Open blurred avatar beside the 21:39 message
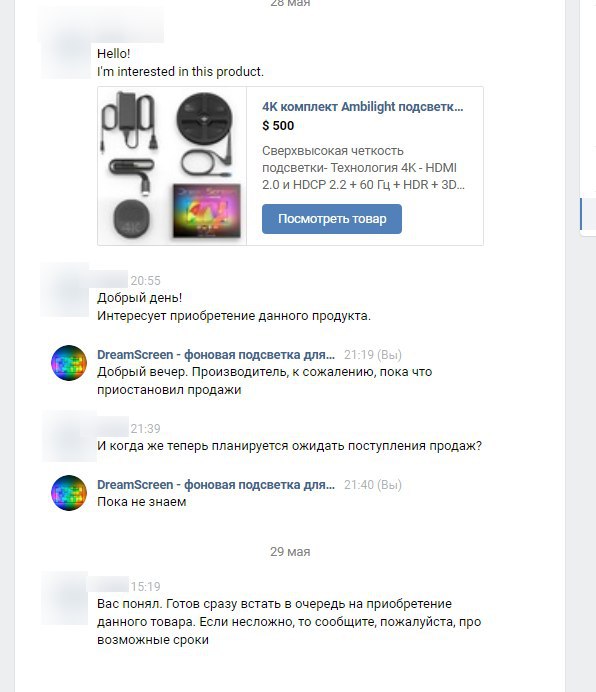Viewport: 596px width, 692px height. pyautogui.click(x=66, y=437)
